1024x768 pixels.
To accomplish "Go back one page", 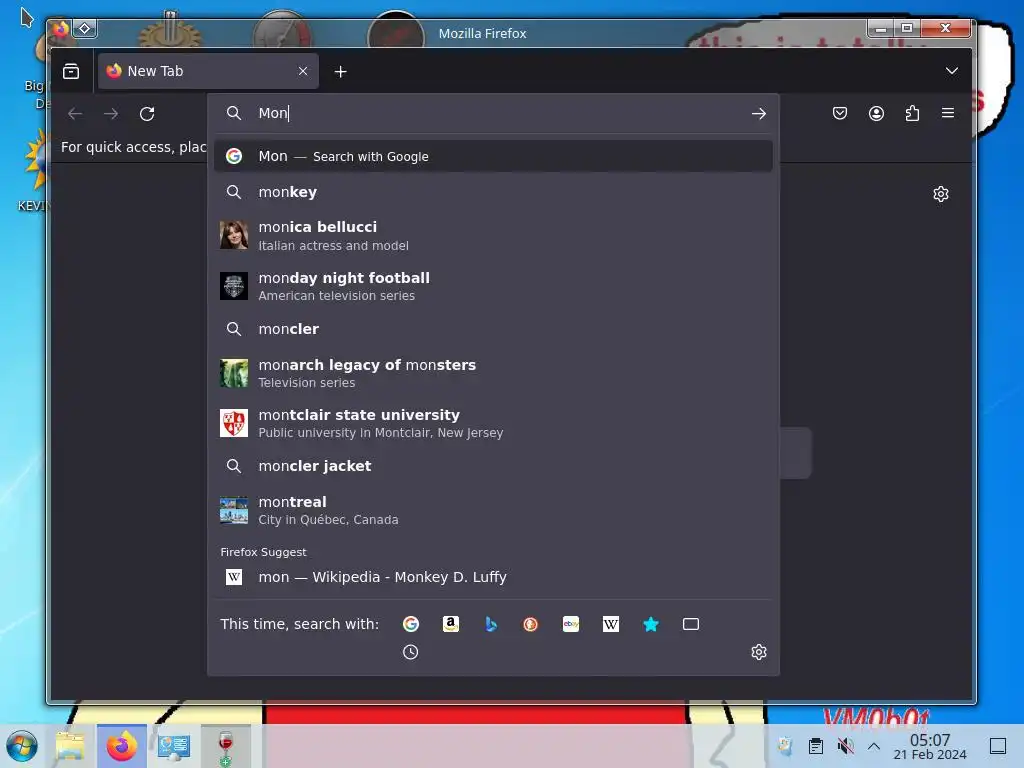I will point(75,114).
